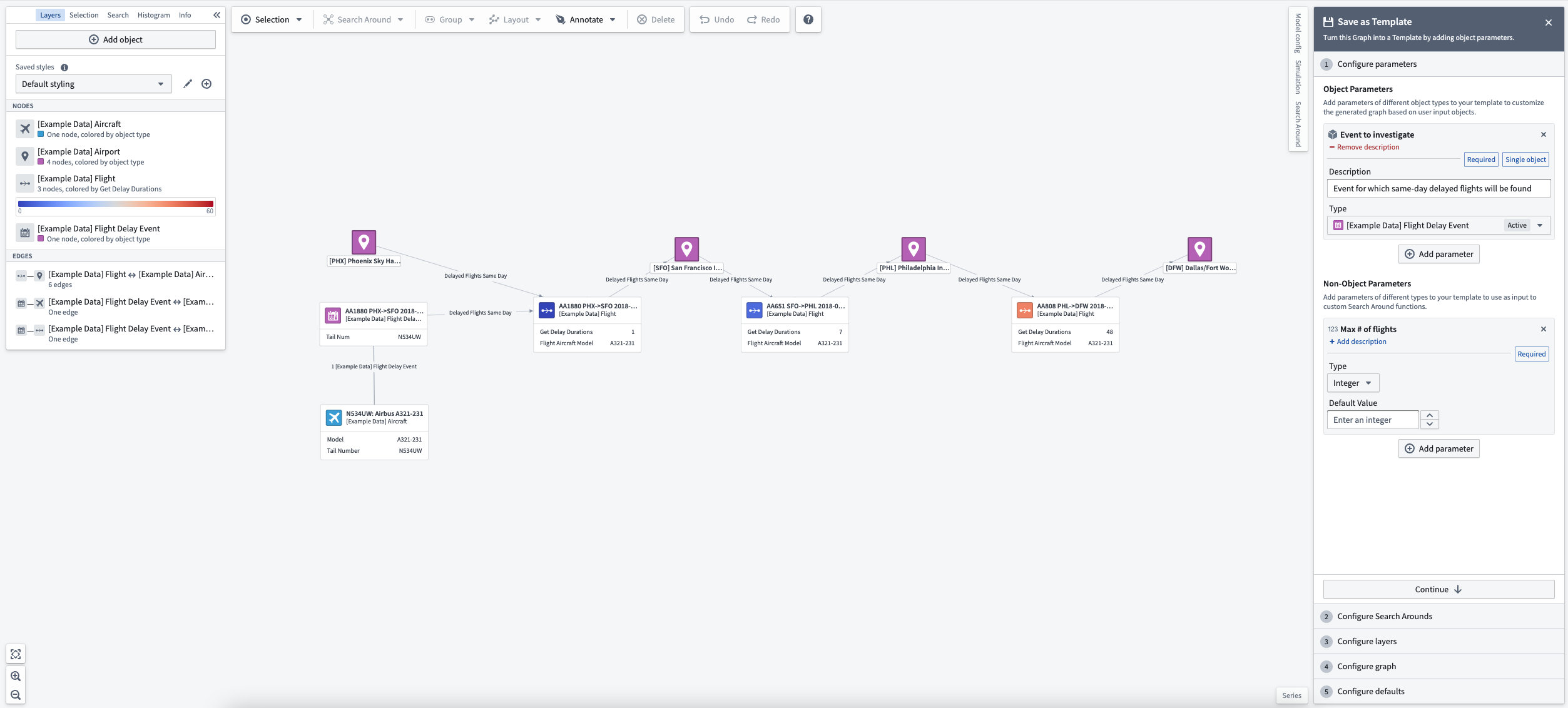Switch to the Info tab
Screen dimensions: 1568x708
coord(185,15)
